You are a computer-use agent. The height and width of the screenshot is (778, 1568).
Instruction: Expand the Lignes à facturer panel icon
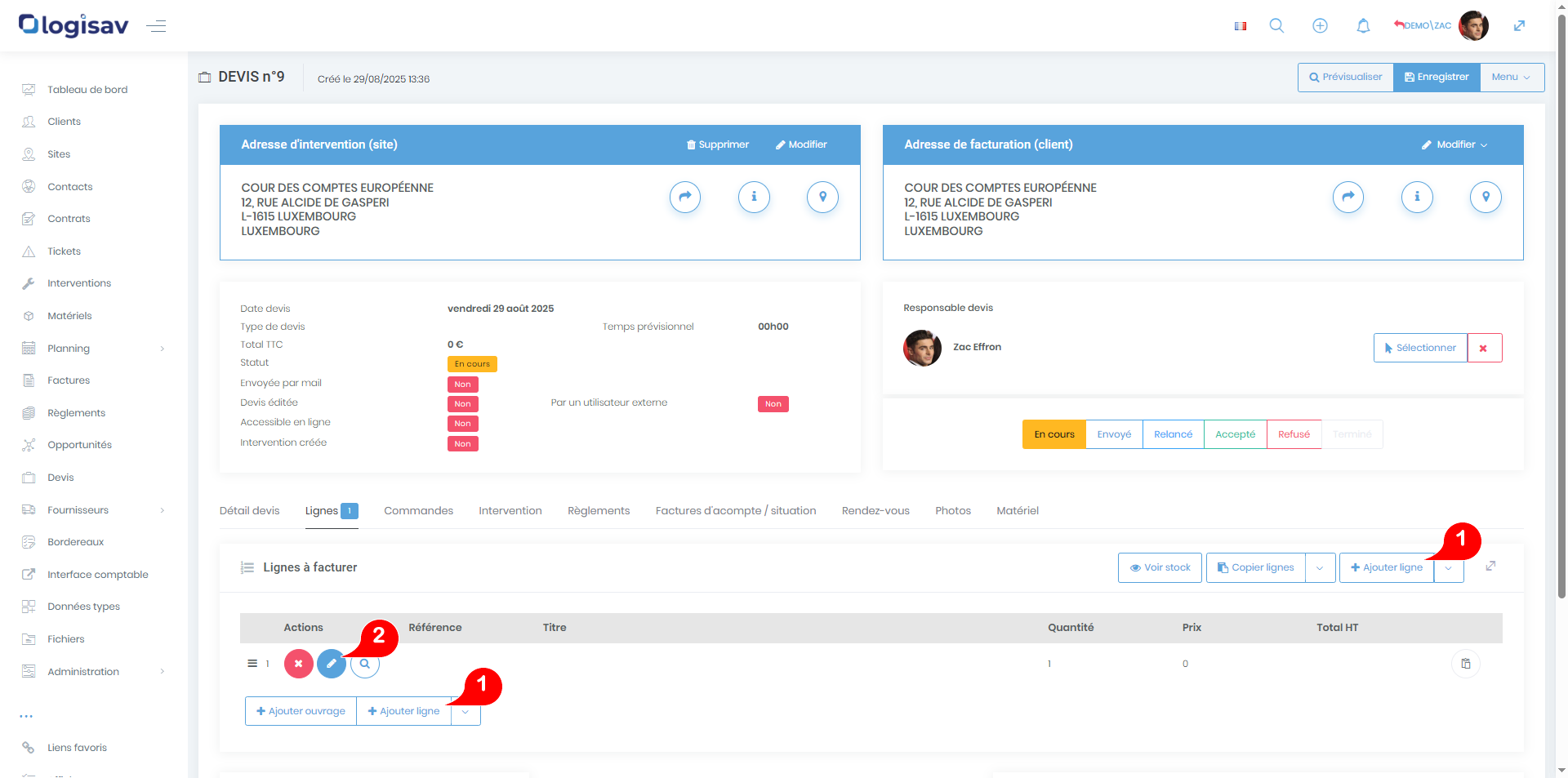pyautogui.click(x=1490, y=567)
